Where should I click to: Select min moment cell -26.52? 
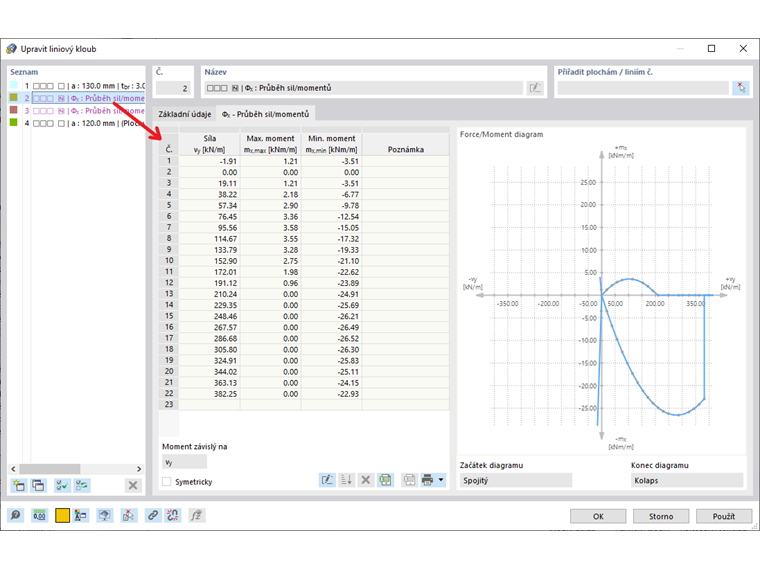click(332, 339)
